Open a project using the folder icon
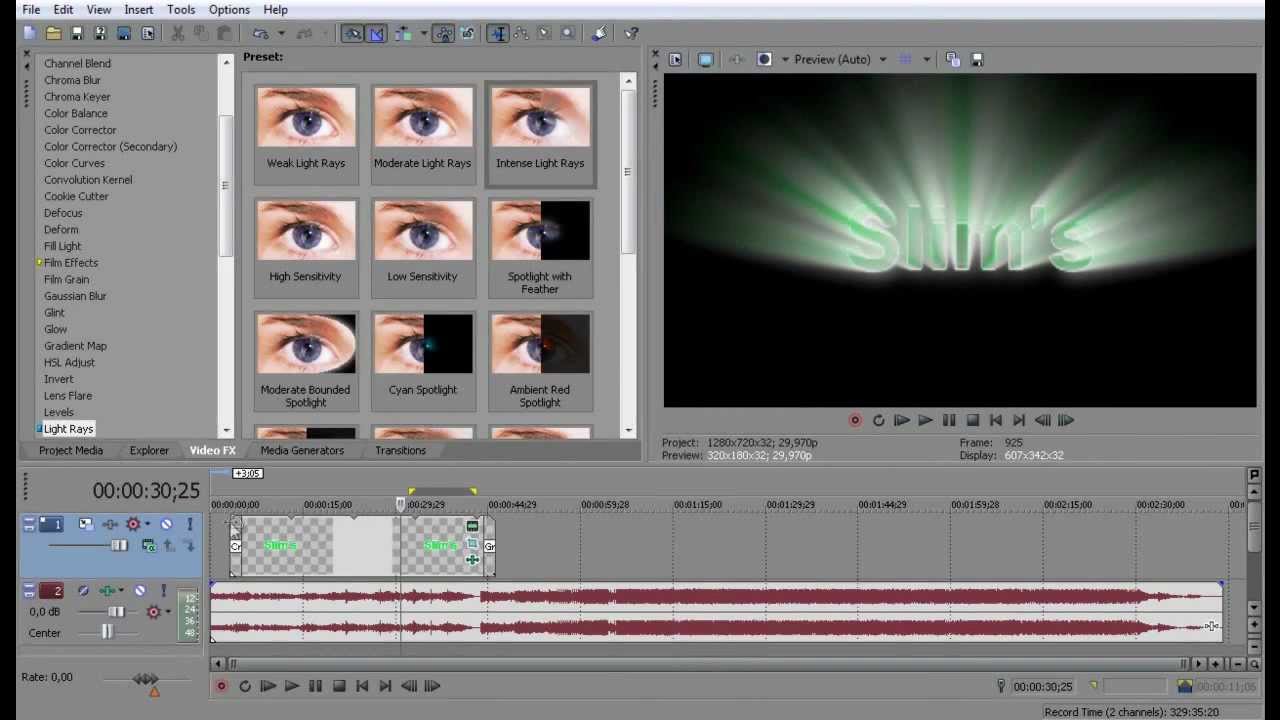 click(x=53, y=33)
